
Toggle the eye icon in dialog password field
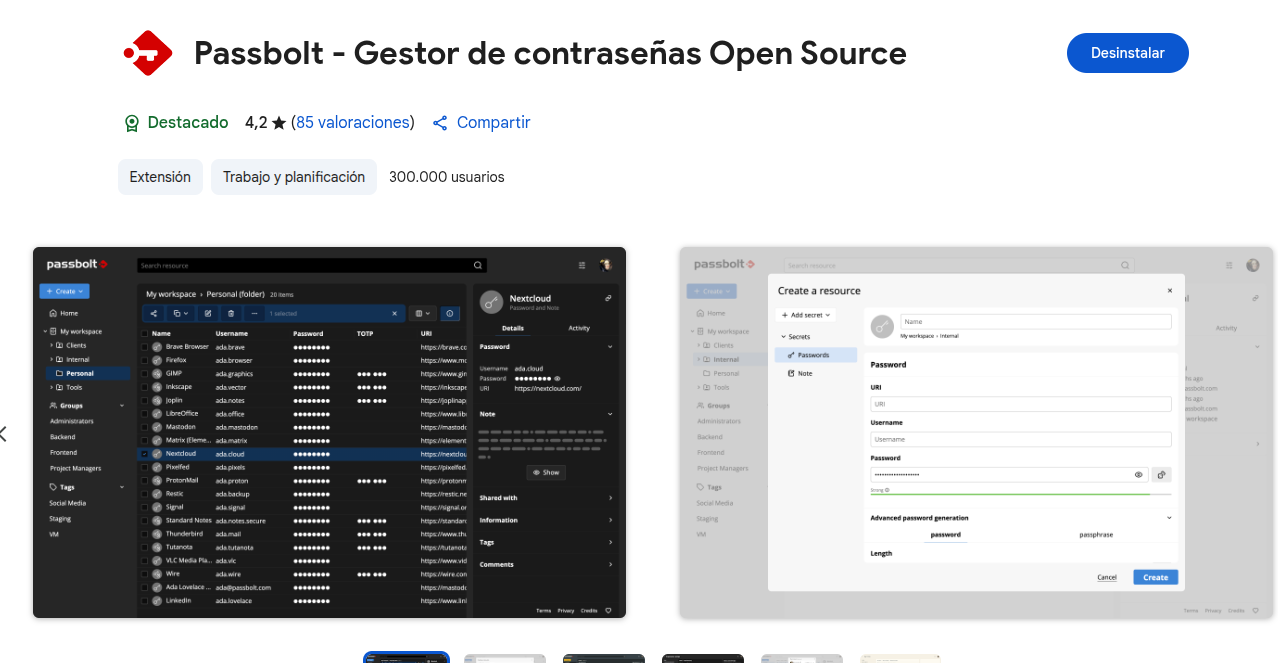pyautogui.click(x=1138, y=475)
